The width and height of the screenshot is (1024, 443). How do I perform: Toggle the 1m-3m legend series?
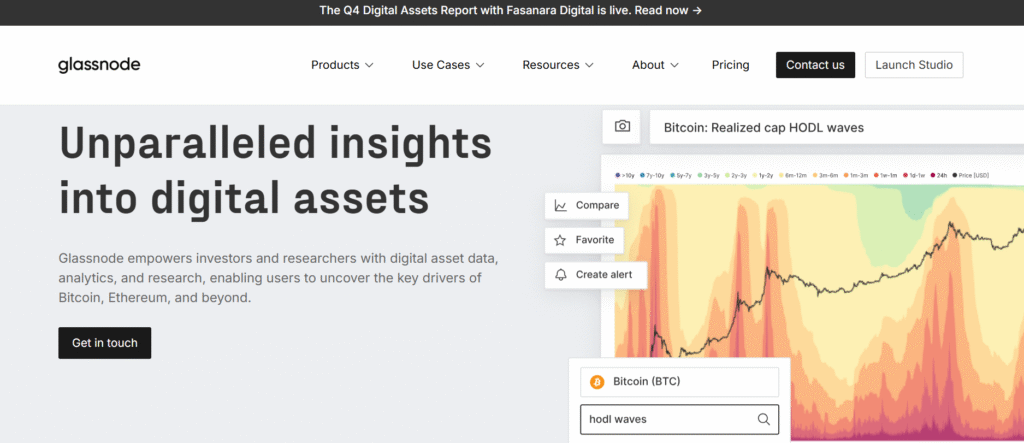pos(856,175)
